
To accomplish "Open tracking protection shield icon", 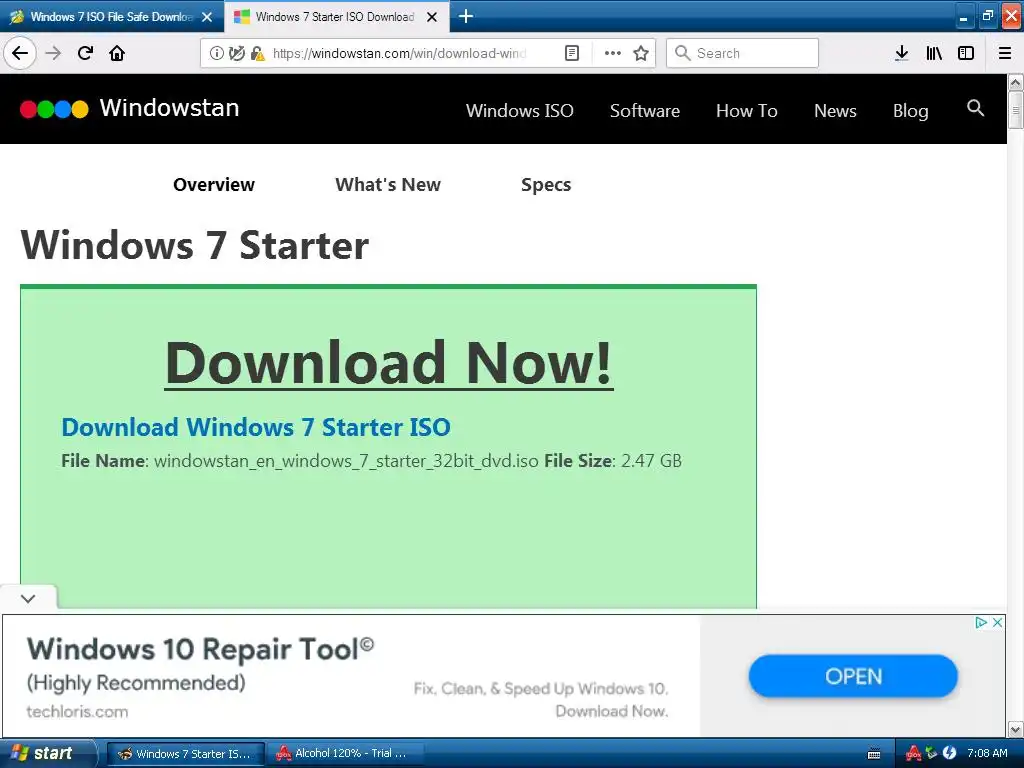I will (237, 53).
